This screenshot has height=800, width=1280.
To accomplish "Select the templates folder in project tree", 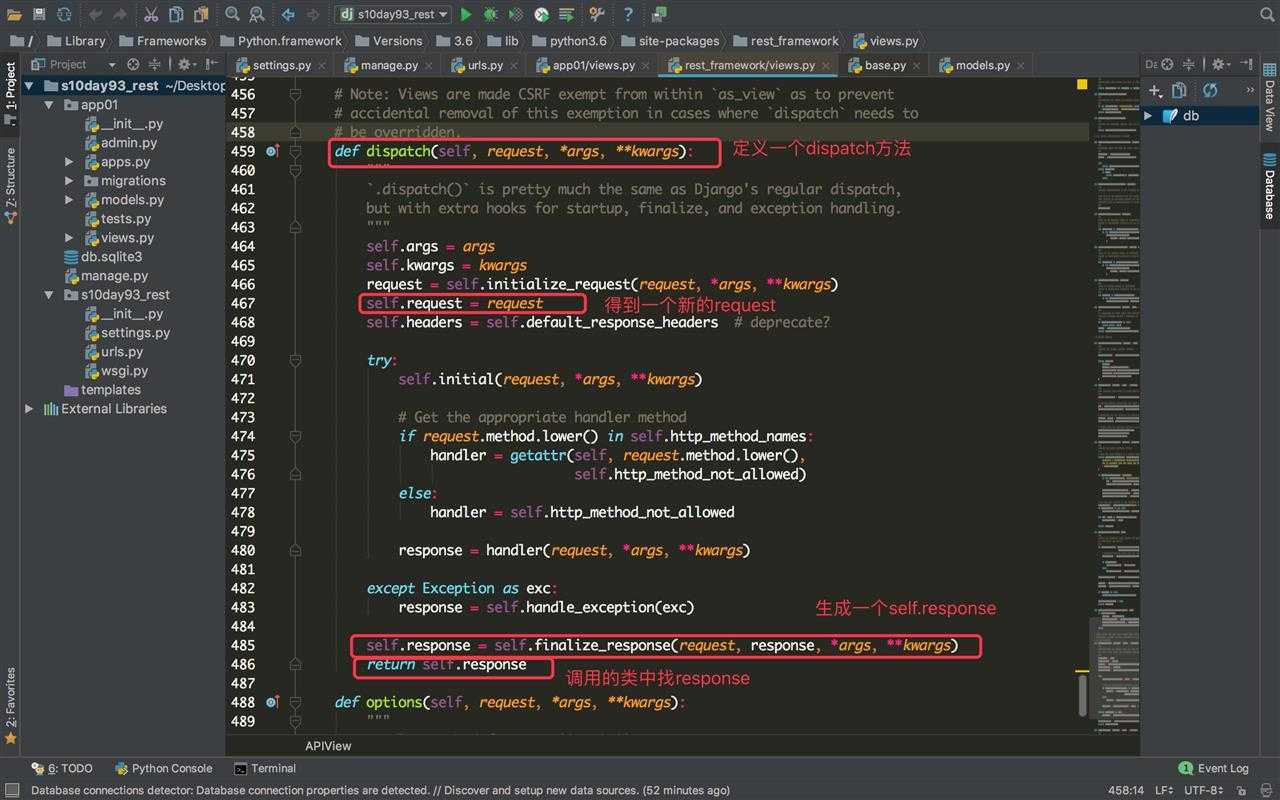I will (101, 390).
